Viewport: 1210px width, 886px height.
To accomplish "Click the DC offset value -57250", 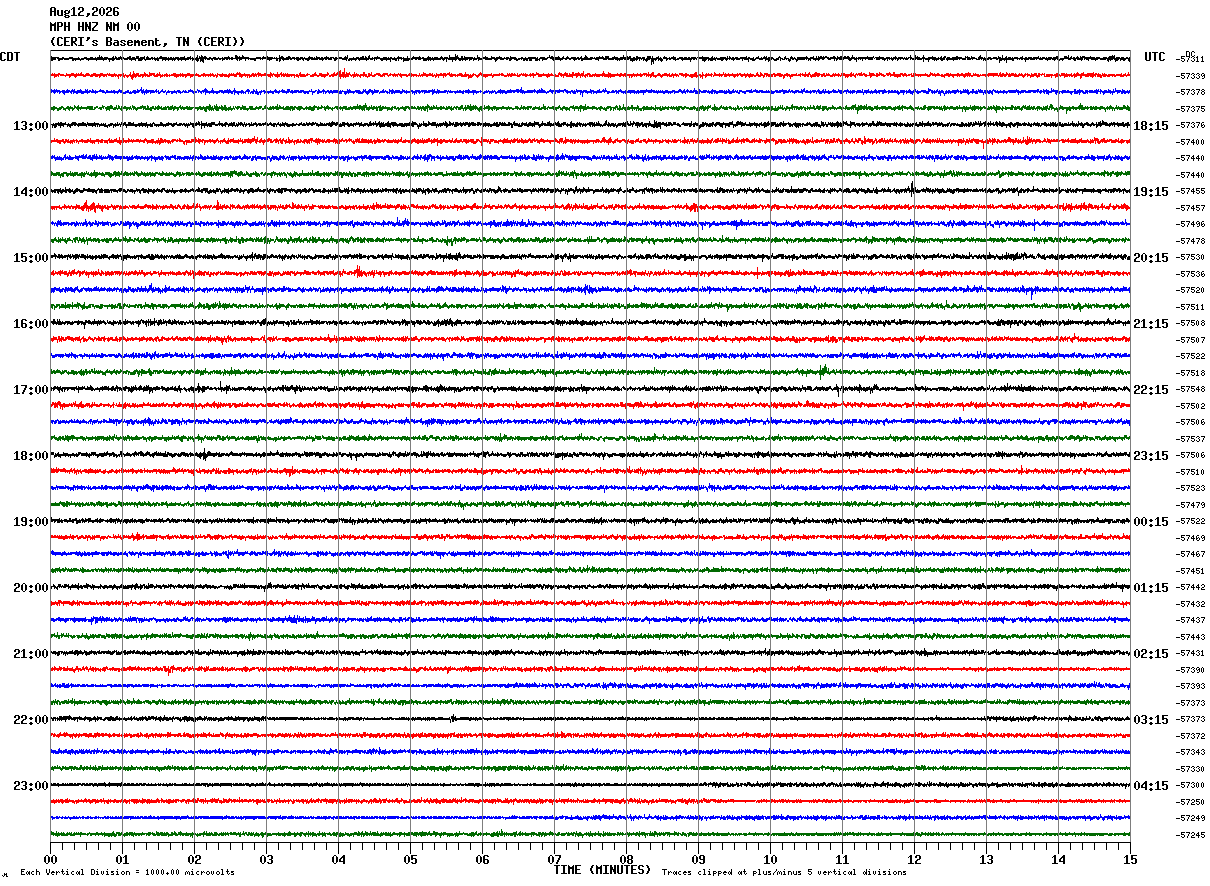I will click(1191, 802).
